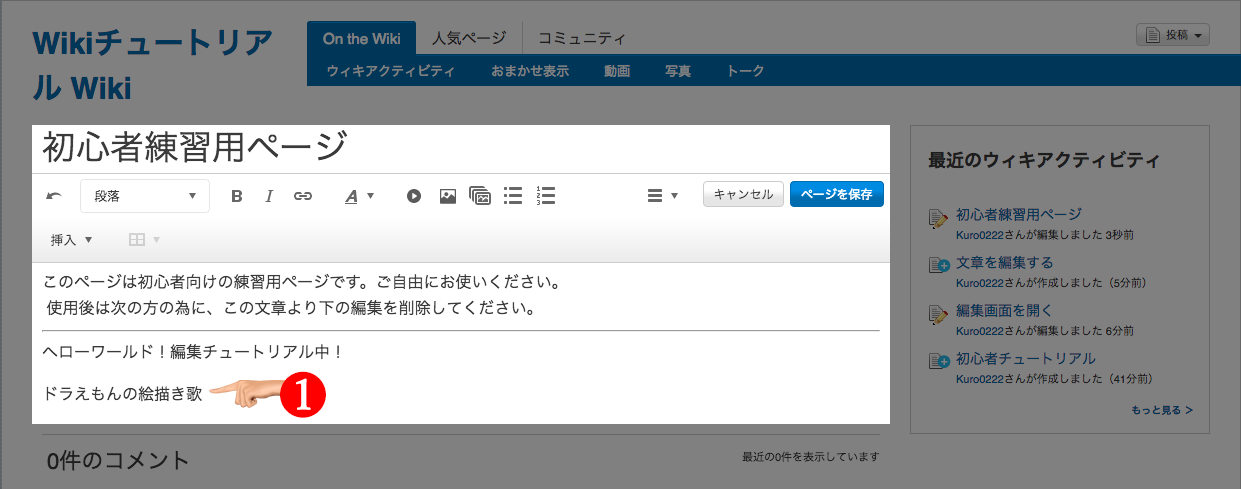Screen dimensions: 1241x489
Task: Open the page options hamburger menu
Action: pos(662,196)
